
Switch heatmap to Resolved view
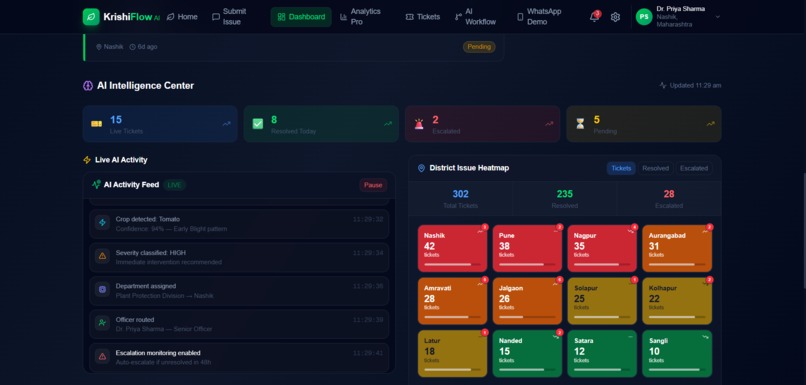coord(655,168)
